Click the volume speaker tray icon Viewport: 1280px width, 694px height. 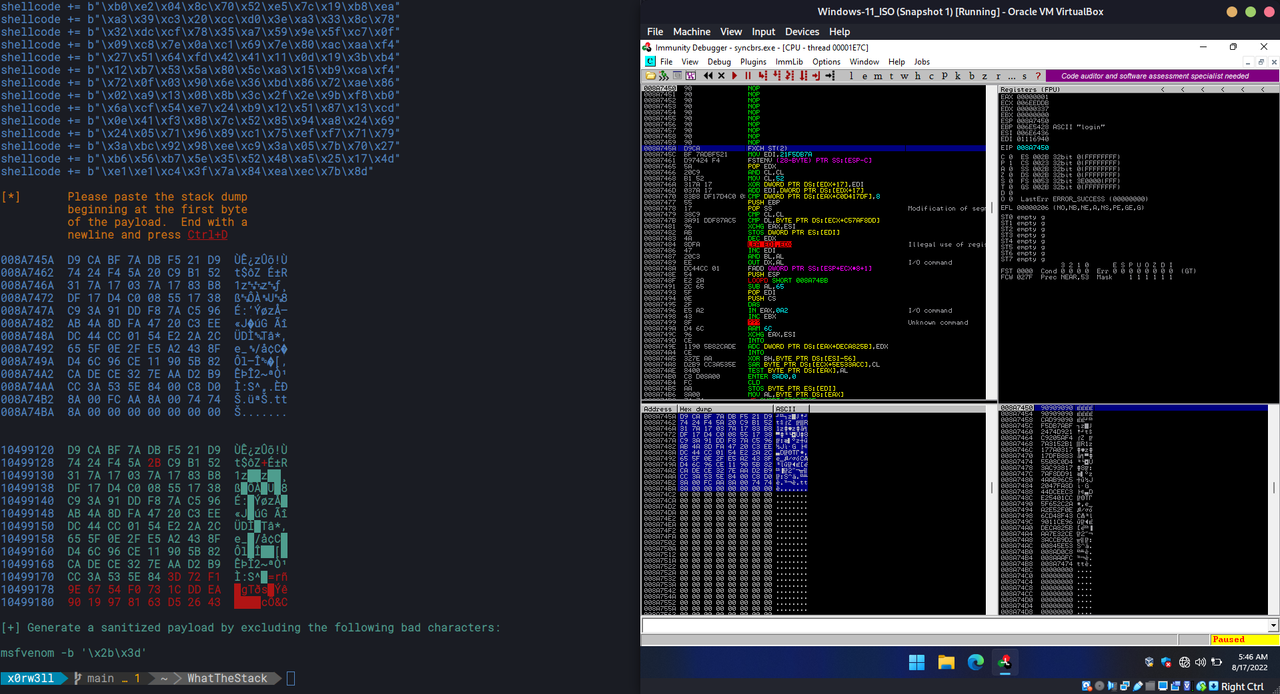tap(1200, 662)
